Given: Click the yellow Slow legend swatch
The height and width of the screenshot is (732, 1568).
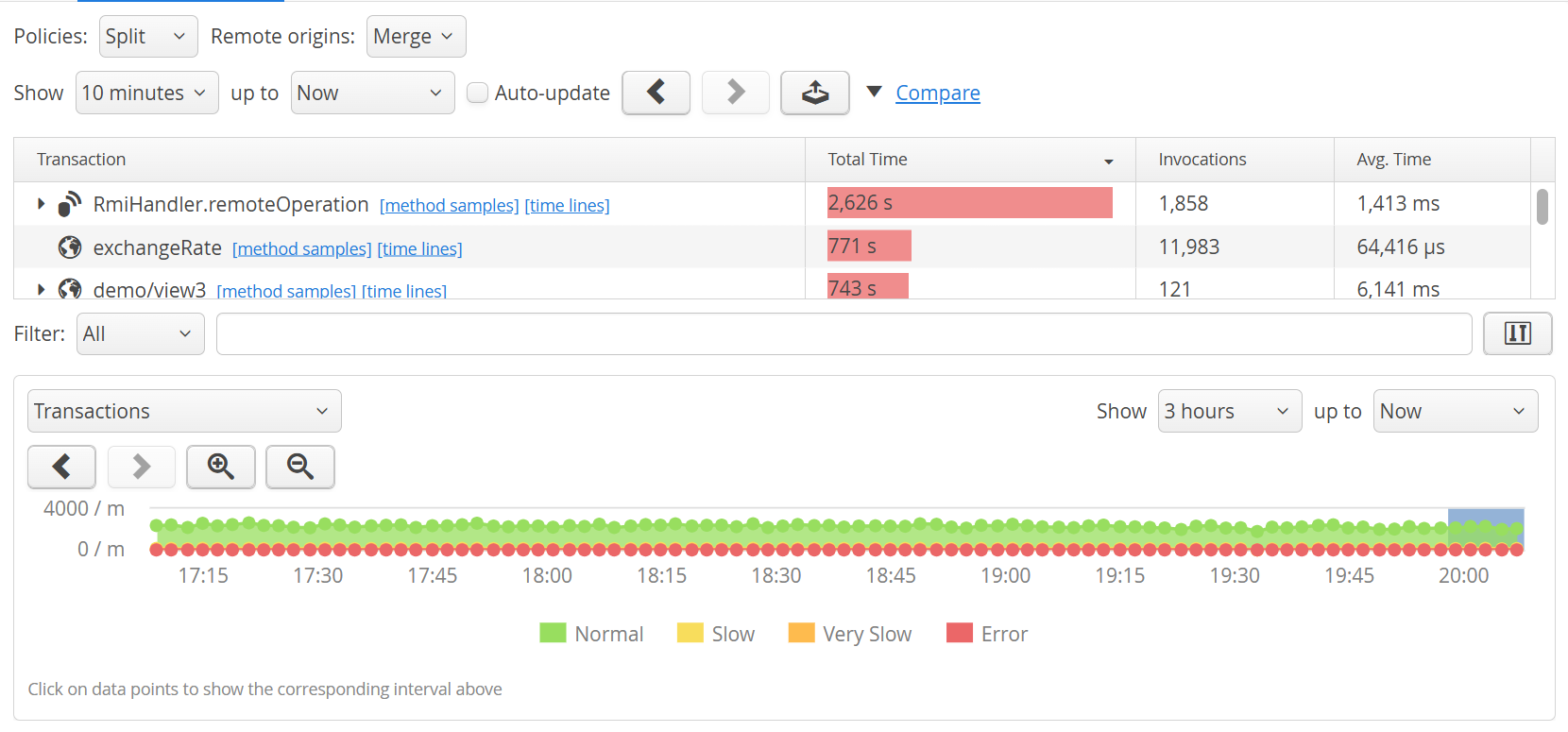Looking at the screenshot, I should (690, 633).
